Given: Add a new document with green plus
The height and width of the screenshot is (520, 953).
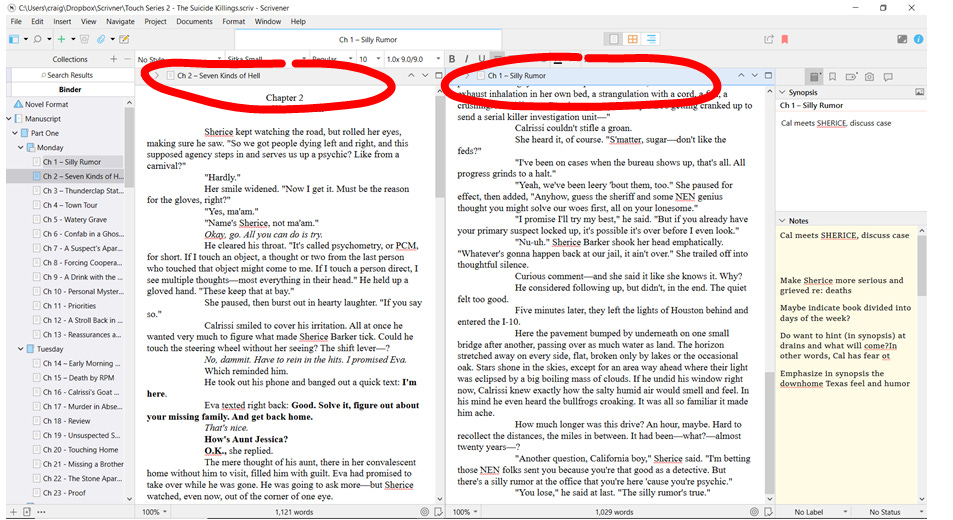Looking at the screenshot, I should coord(61,39).
